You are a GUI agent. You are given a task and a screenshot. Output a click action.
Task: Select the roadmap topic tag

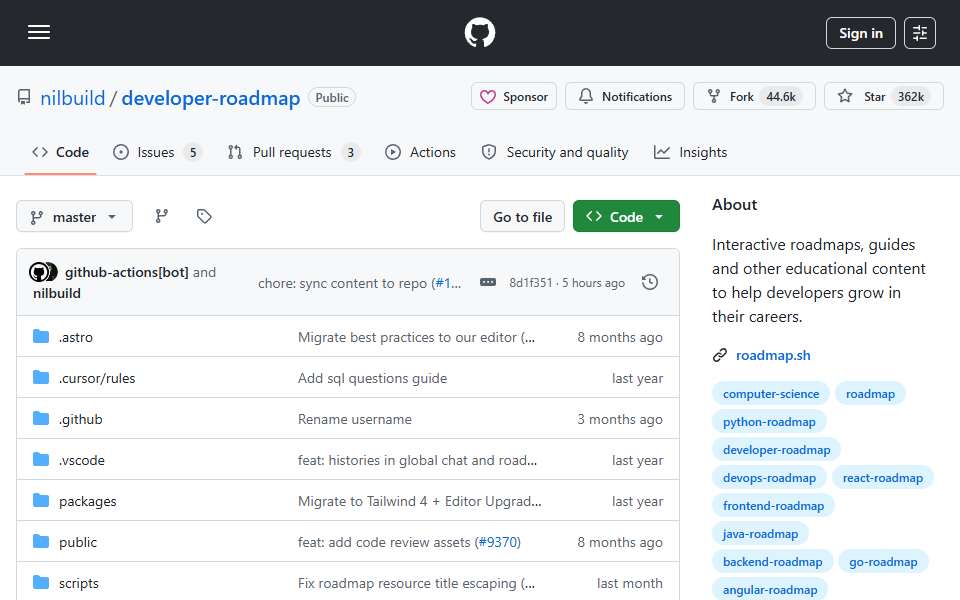coord(870,394)
